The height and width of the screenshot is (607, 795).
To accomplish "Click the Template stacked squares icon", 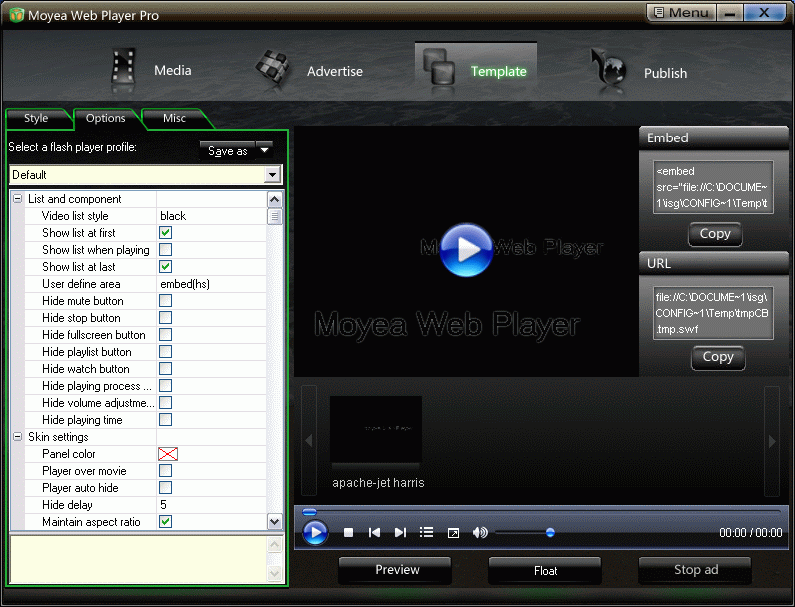I will point(439,66).
